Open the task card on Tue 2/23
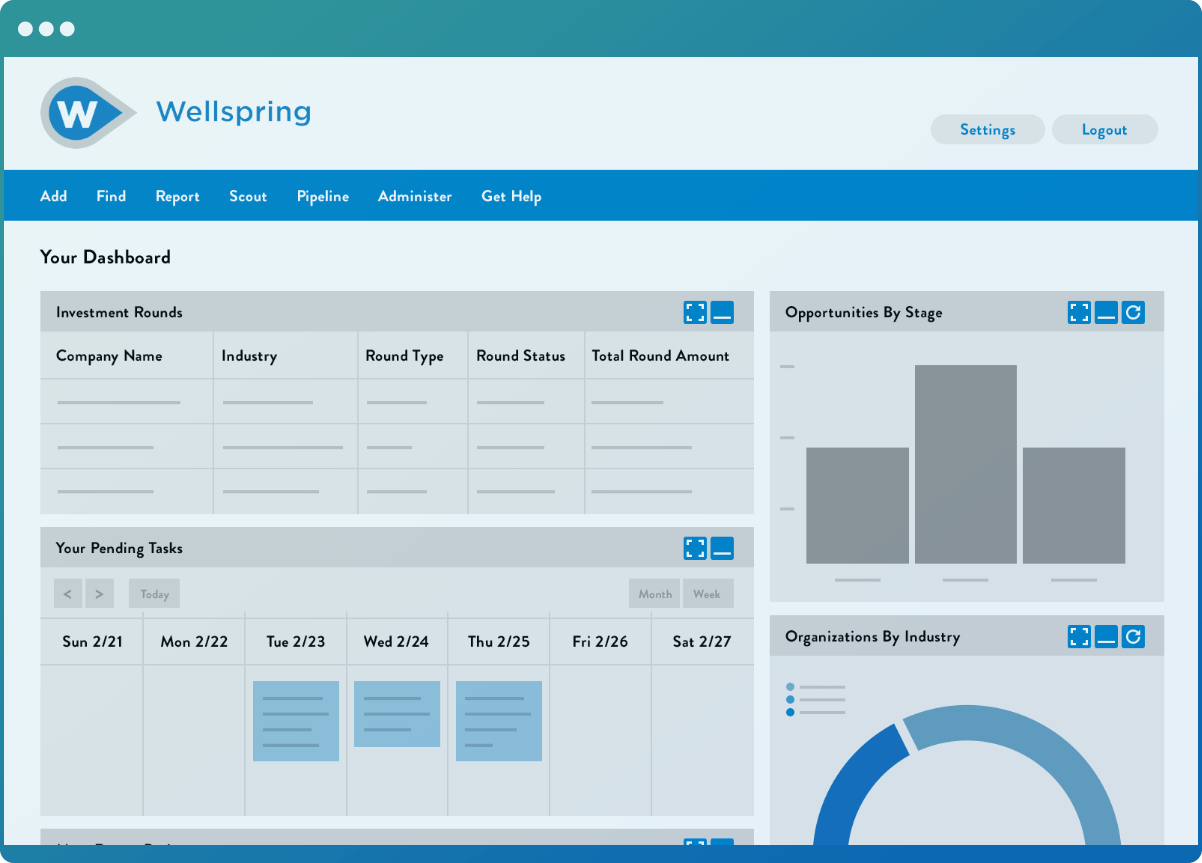The width and height of the screenshot is (1202, 863). 296,721
